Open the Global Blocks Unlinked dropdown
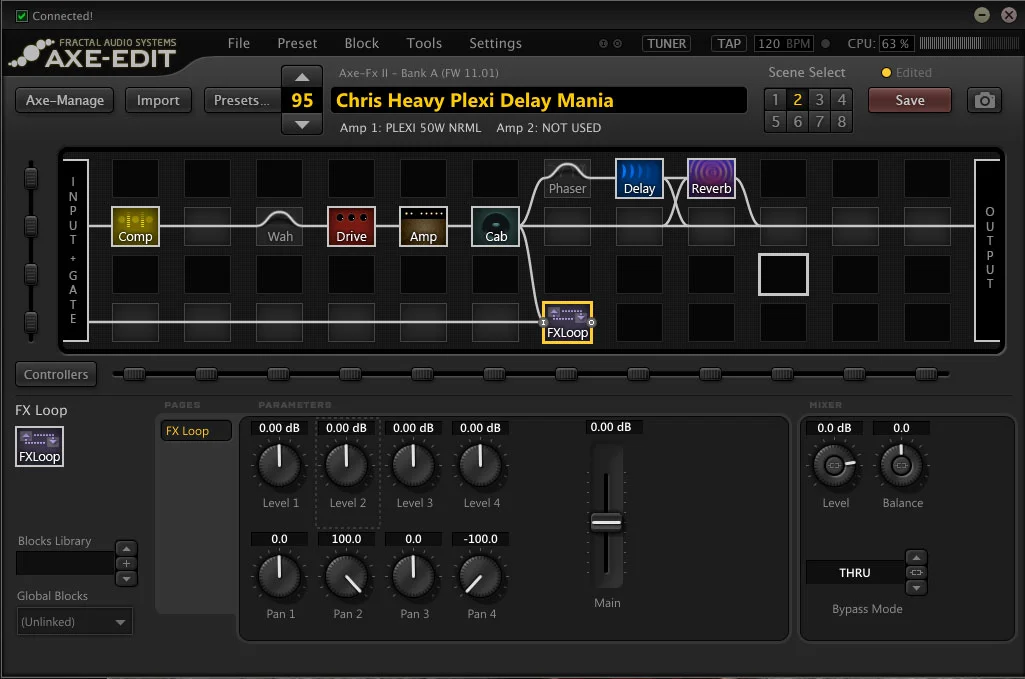The width and height of the screenshot is (1025, 679). (x=74, y=621)
